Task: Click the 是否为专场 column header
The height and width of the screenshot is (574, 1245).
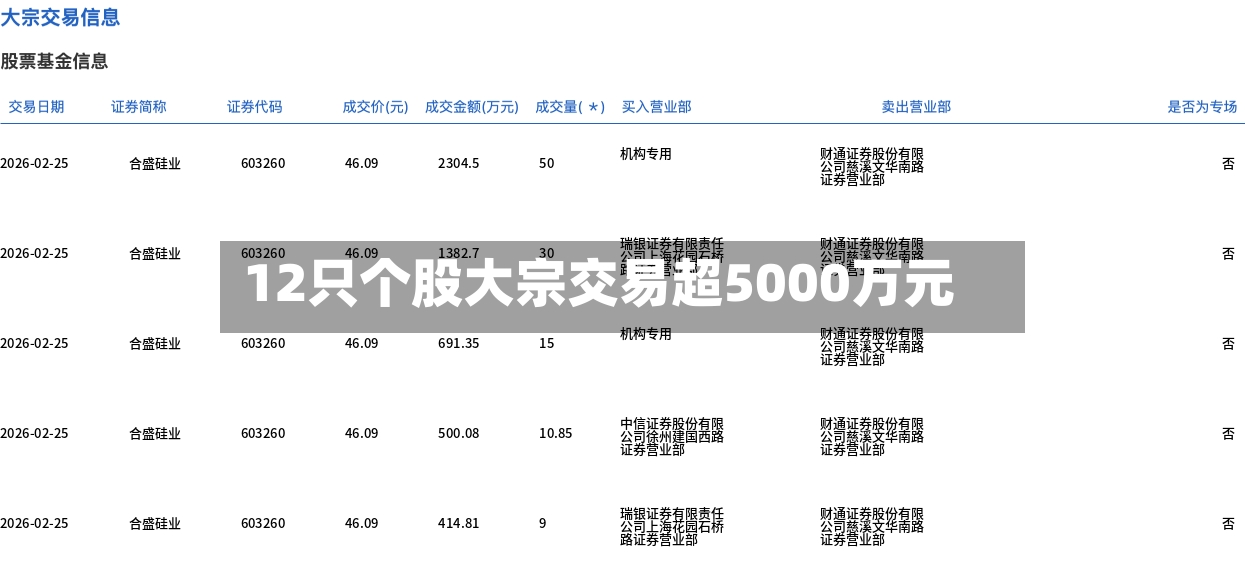Action: point(1203,106)
